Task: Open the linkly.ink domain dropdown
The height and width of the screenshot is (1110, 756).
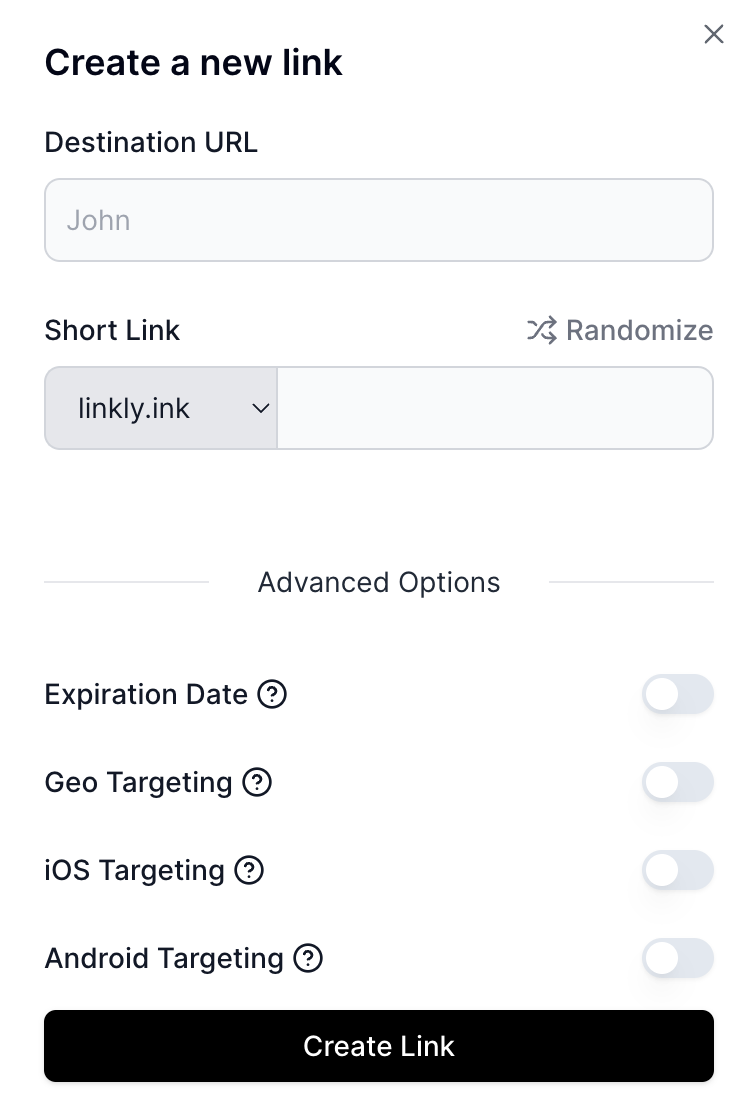Action: [161, 408]
